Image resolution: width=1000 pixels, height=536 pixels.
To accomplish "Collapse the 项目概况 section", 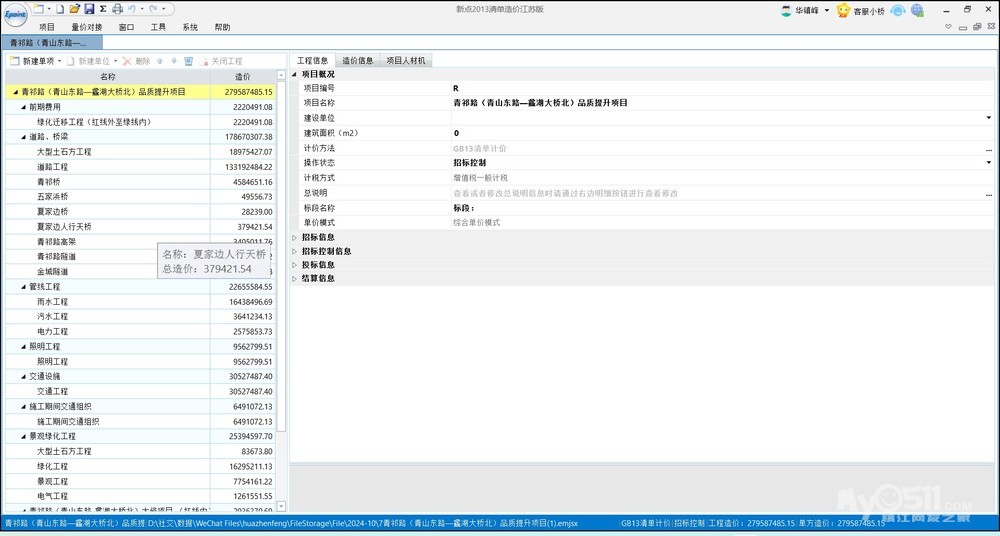I will [x=295, y=74].
